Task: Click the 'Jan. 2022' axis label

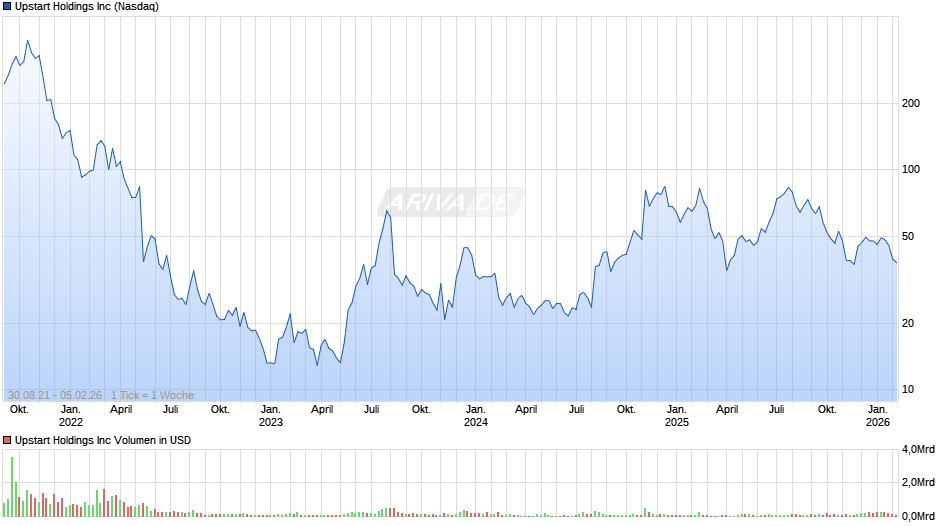Action: point(70,416)
